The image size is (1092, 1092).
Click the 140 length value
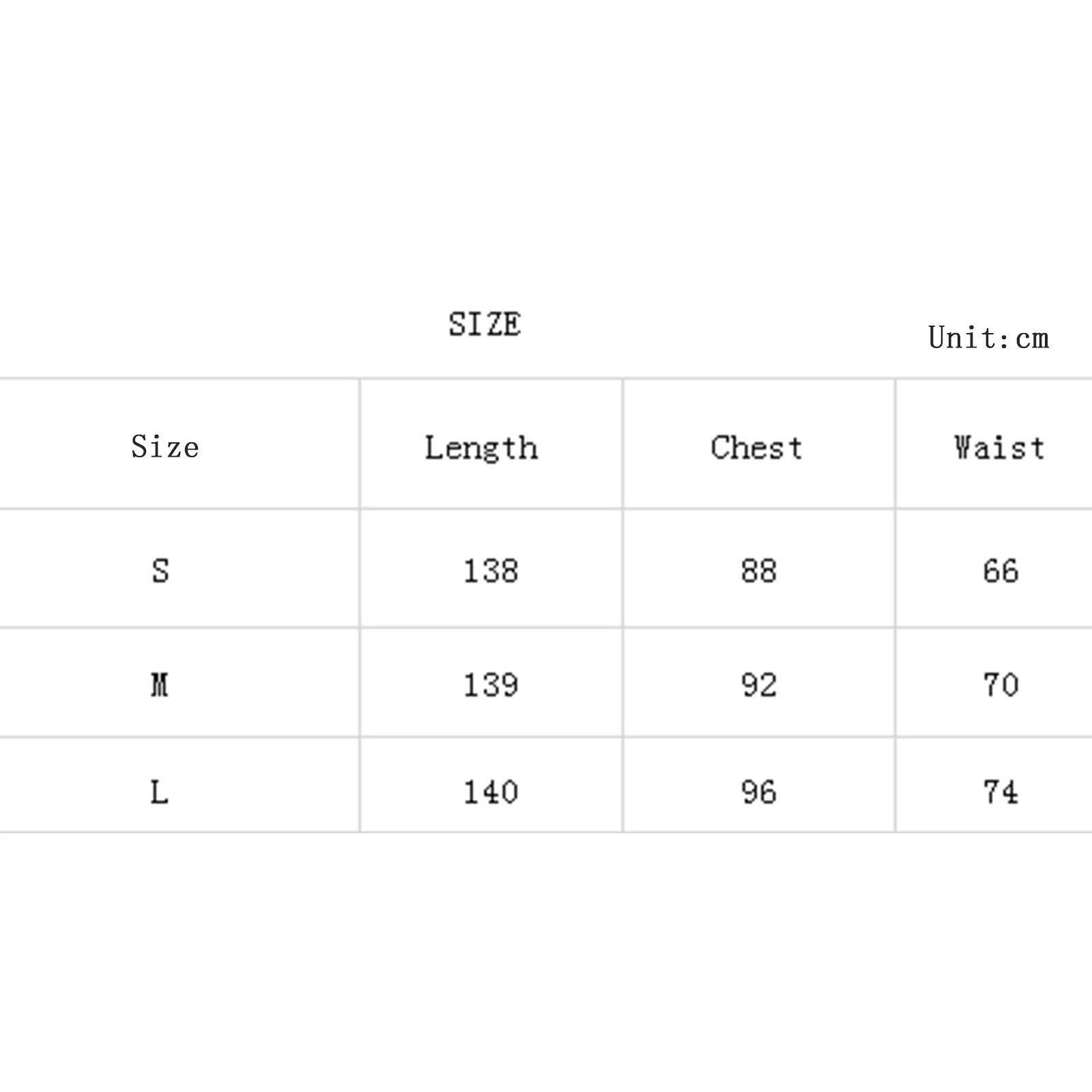491,792
